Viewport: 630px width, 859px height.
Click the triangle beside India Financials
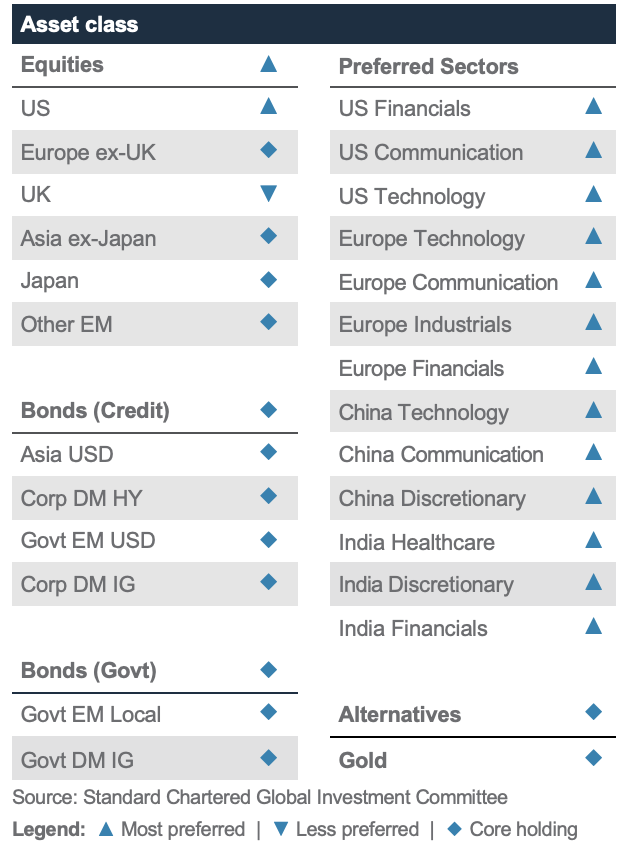[593, 626]
